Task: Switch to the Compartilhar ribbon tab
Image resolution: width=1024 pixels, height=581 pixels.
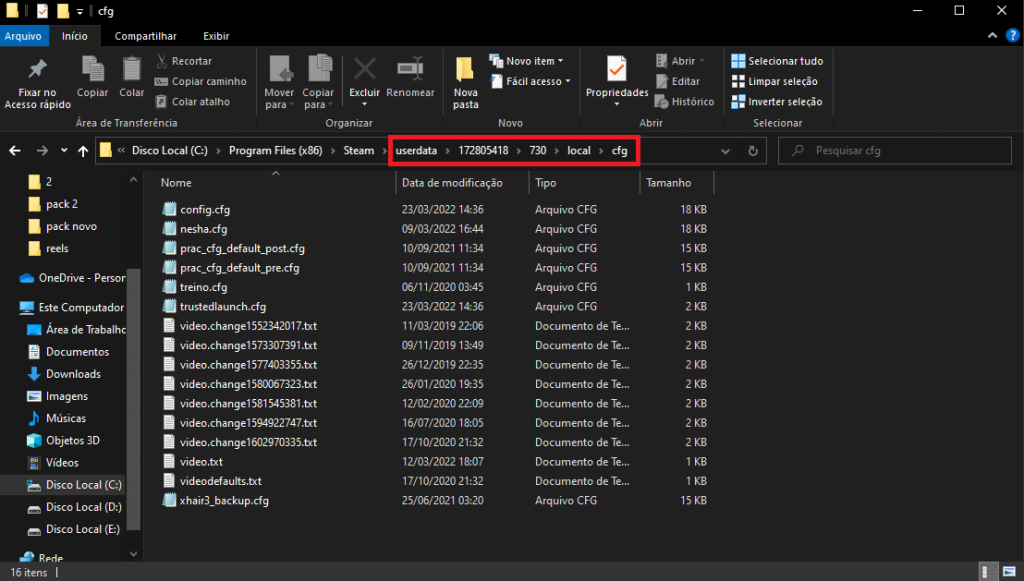Action: [146, 36]
